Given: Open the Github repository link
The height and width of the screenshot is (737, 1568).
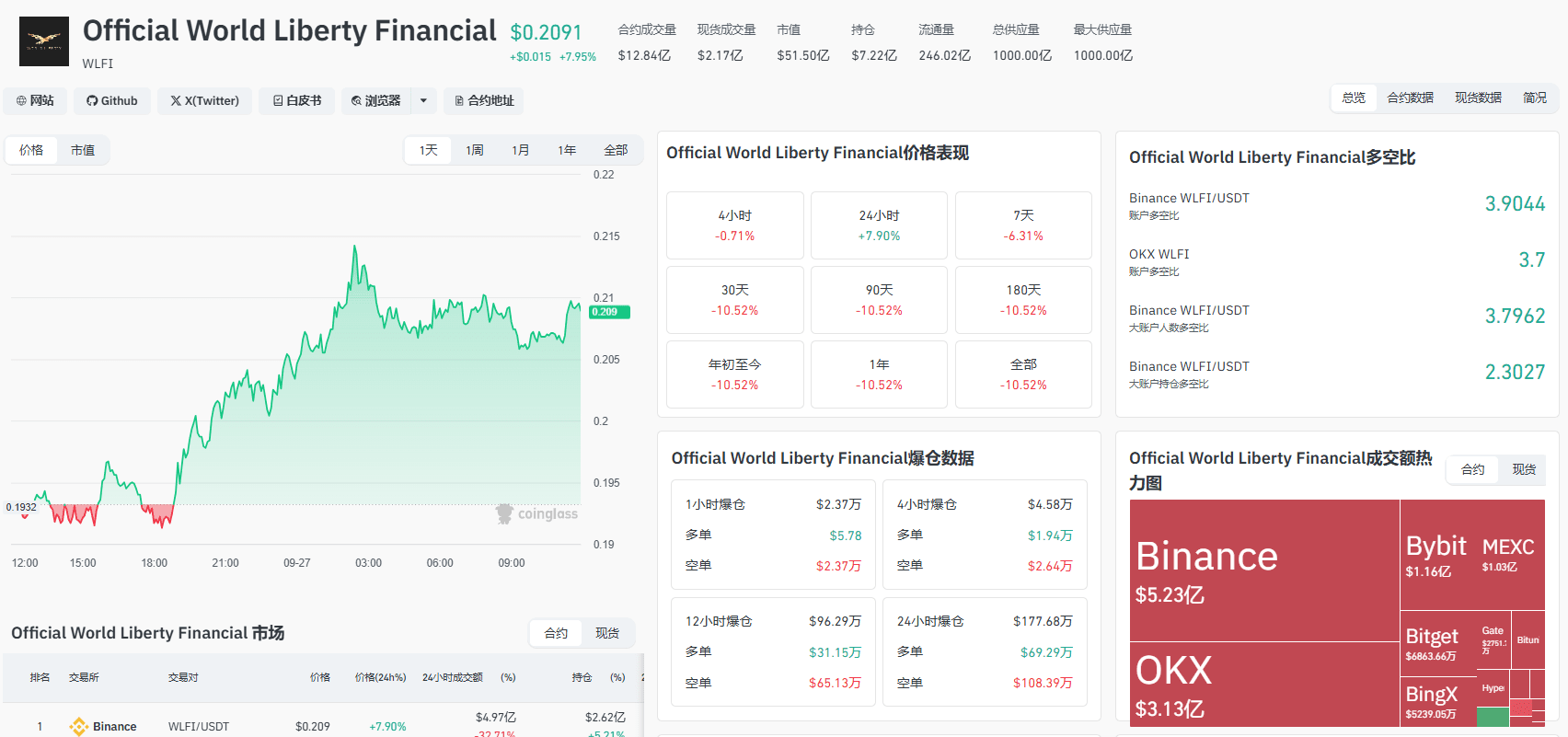Looking at the screenshot, I should (112, 100).
